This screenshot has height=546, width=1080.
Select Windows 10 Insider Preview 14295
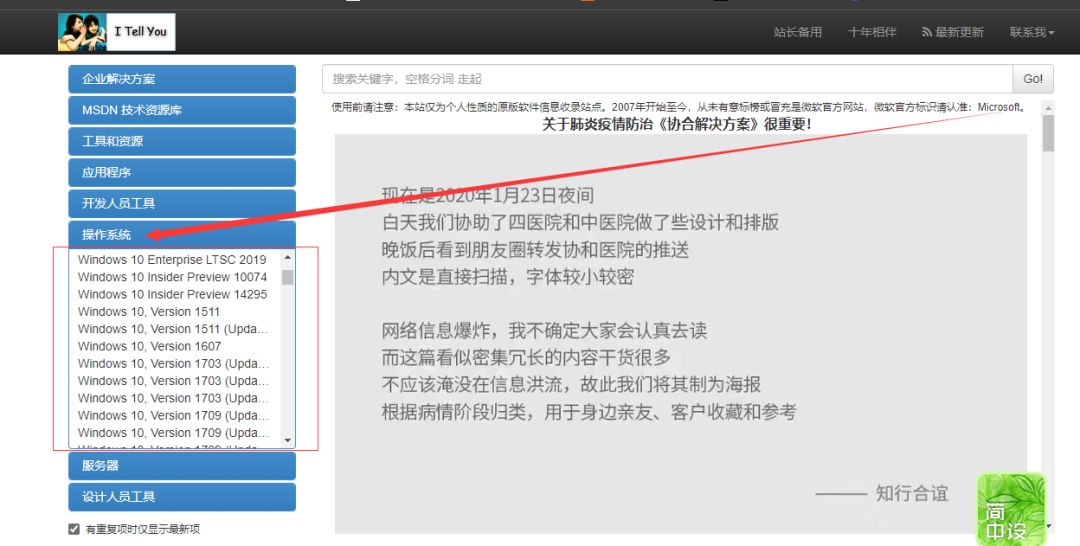click(172, 294)
